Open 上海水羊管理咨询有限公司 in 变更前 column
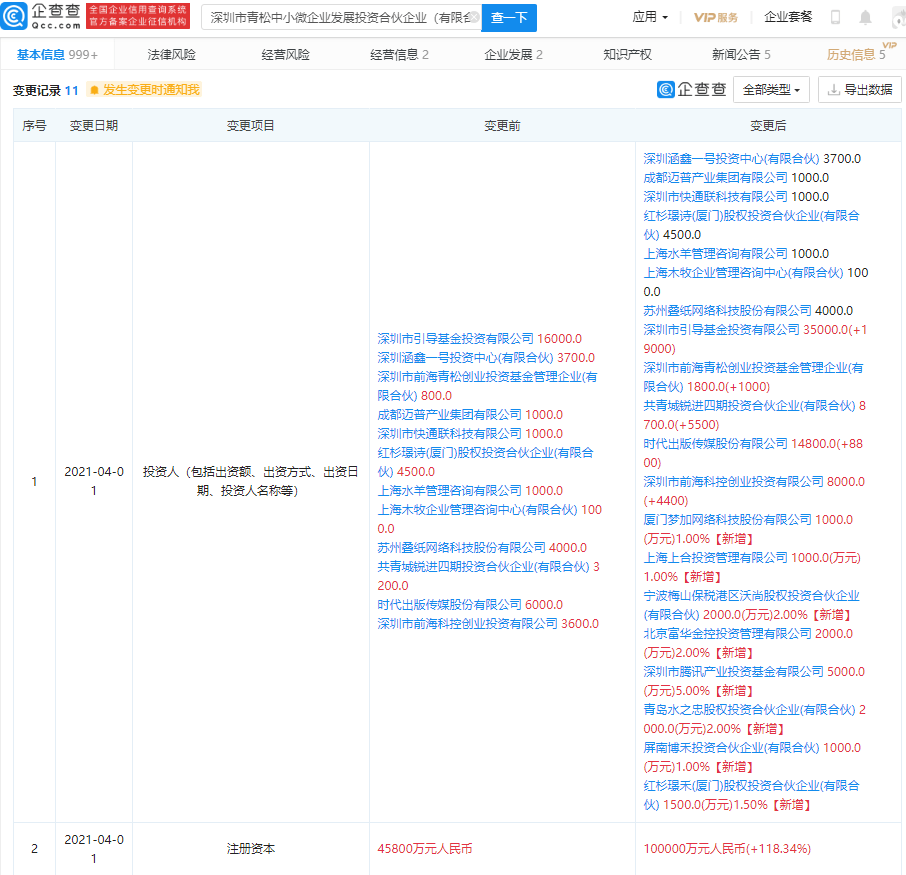Screen dimensions: 906x875 point(449,491)
